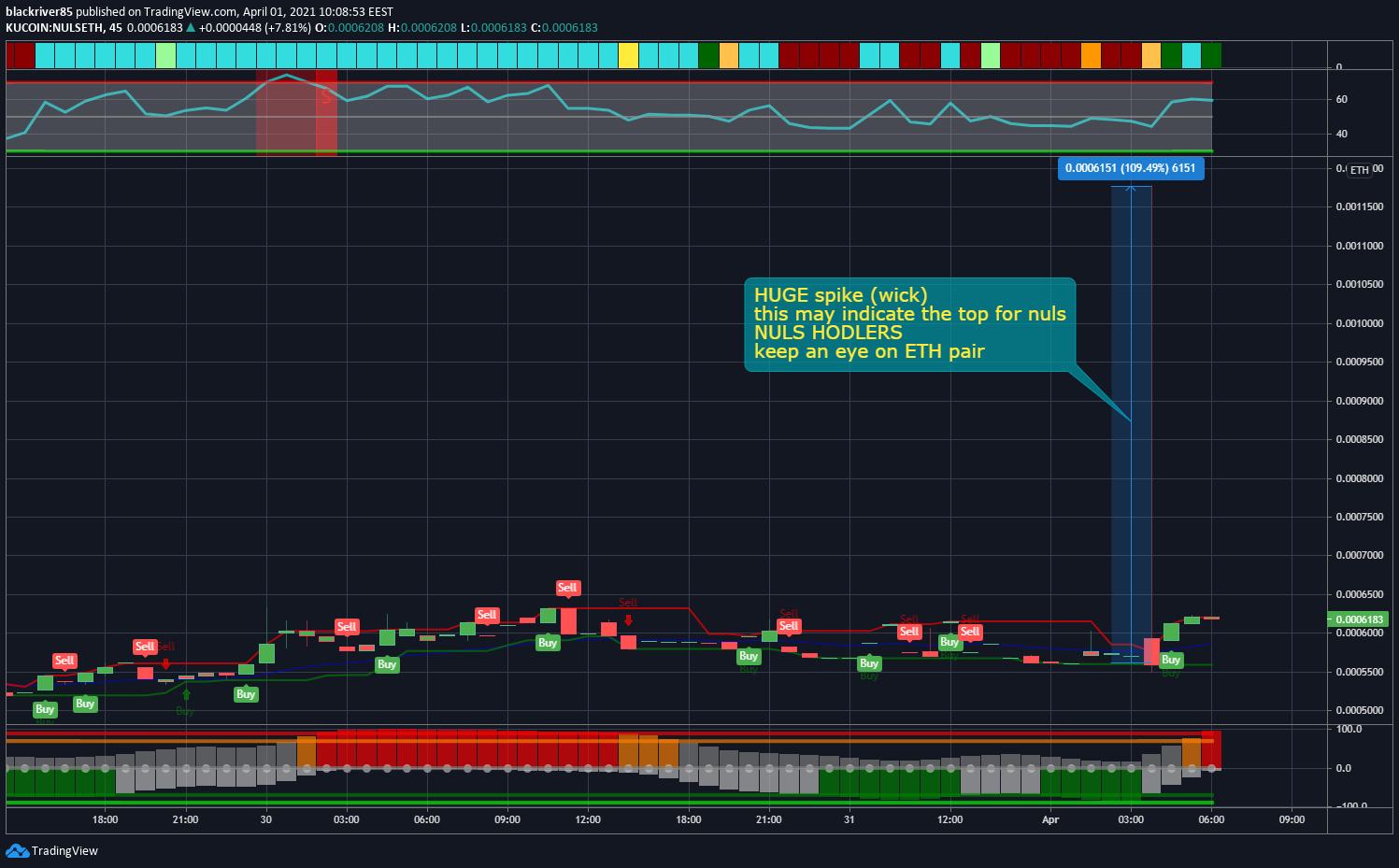Image resolution: width=1399 pixels, height=868 pixels.
Task: Click the 0.0008000 price axis label
Action: pyautogui.click(x=1360, y=478)
